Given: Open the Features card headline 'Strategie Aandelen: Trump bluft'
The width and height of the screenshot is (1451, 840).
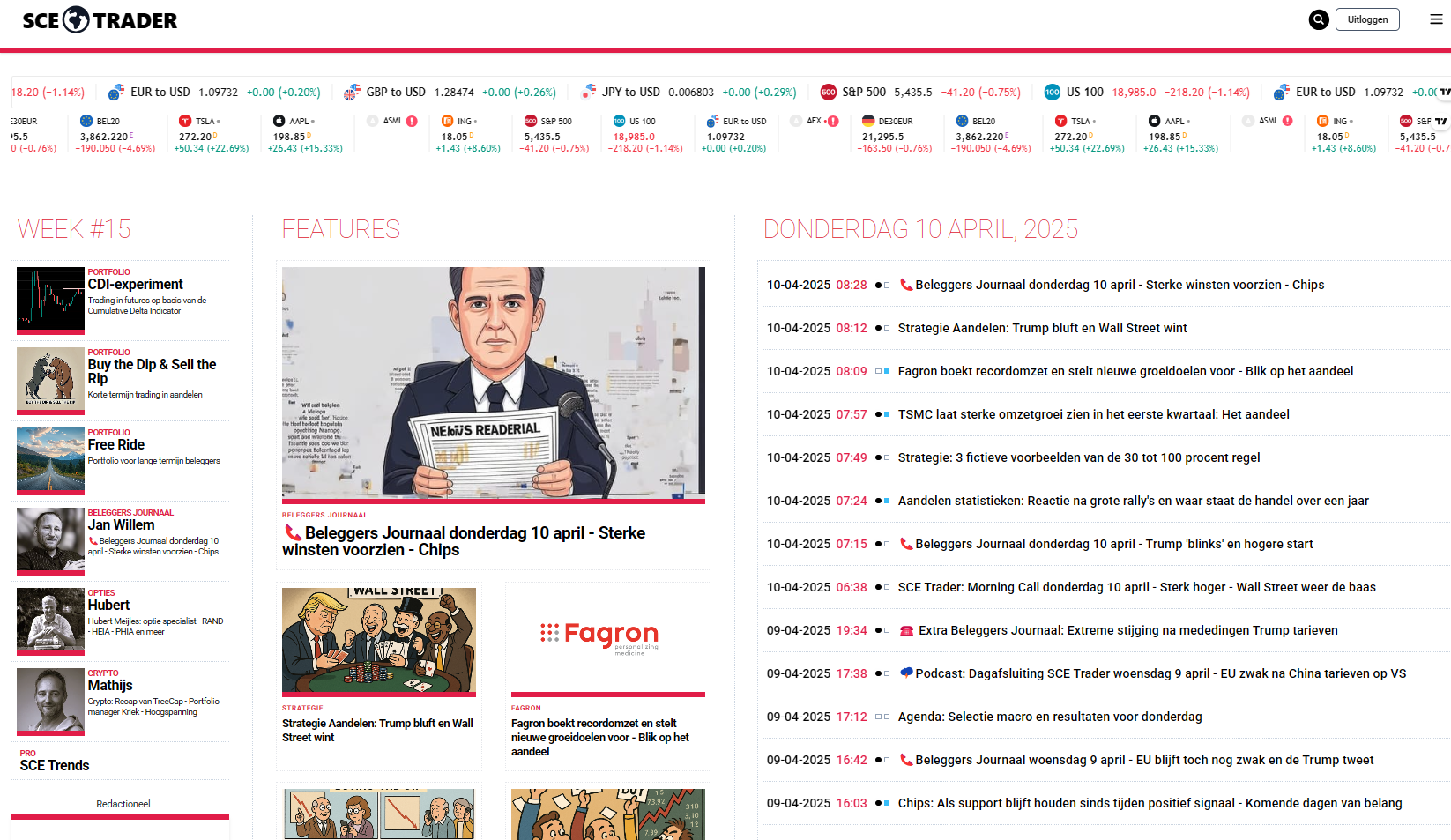Looking at the screenshot, I should [x=377, y=730].
